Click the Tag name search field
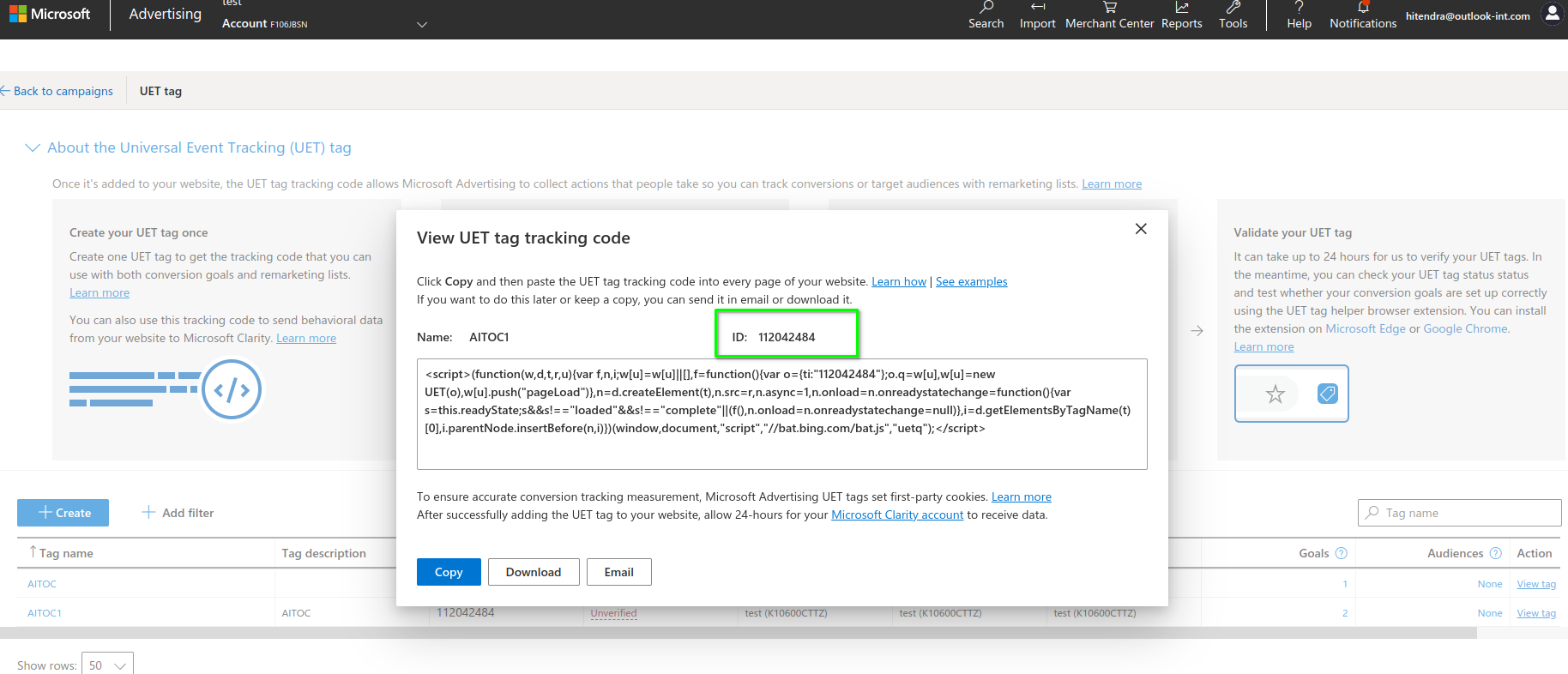 coord(1460,513)
